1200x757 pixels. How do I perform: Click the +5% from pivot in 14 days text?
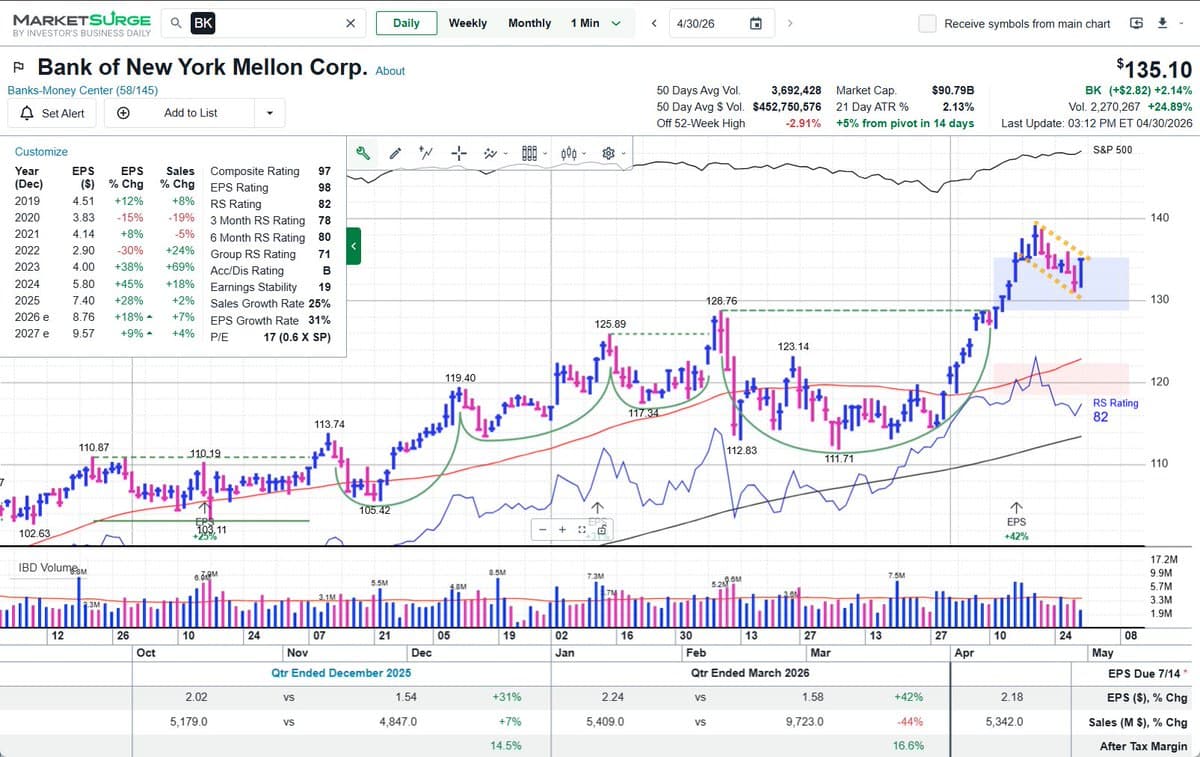(905, 123)
